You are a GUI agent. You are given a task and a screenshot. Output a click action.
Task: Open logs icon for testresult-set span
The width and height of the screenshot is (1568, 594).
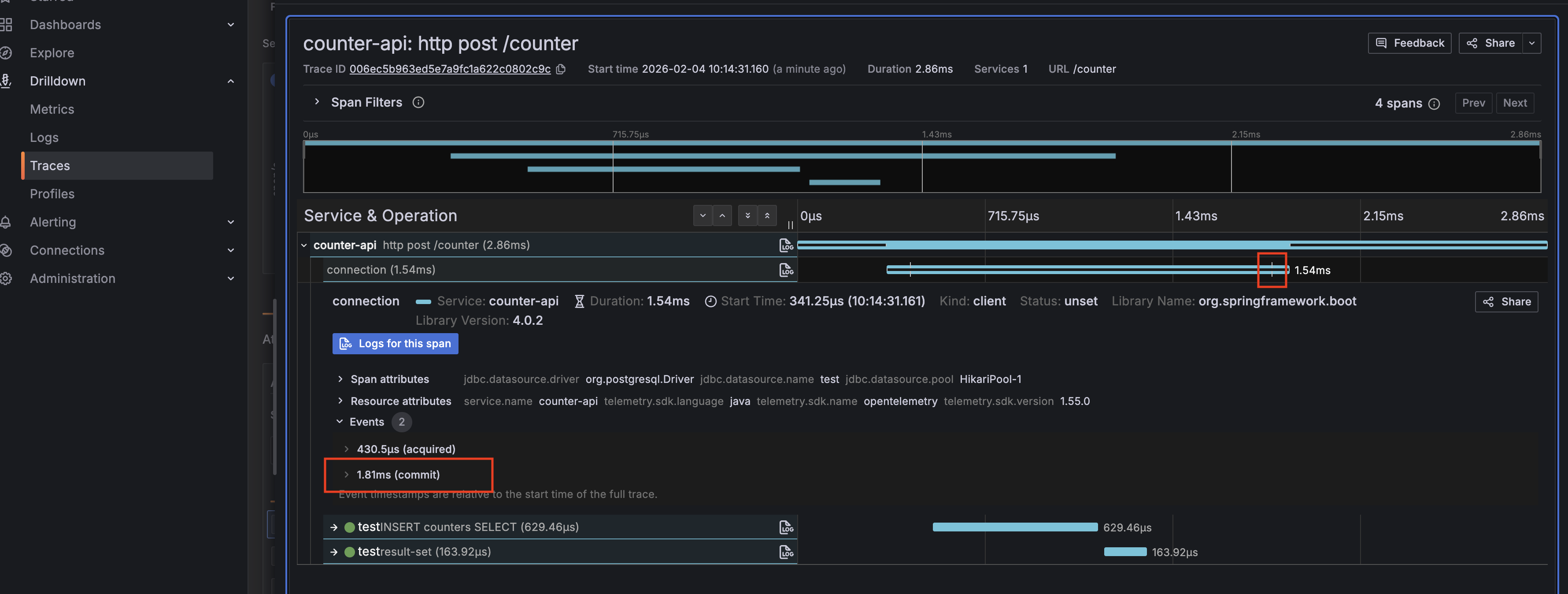[786, 552]
